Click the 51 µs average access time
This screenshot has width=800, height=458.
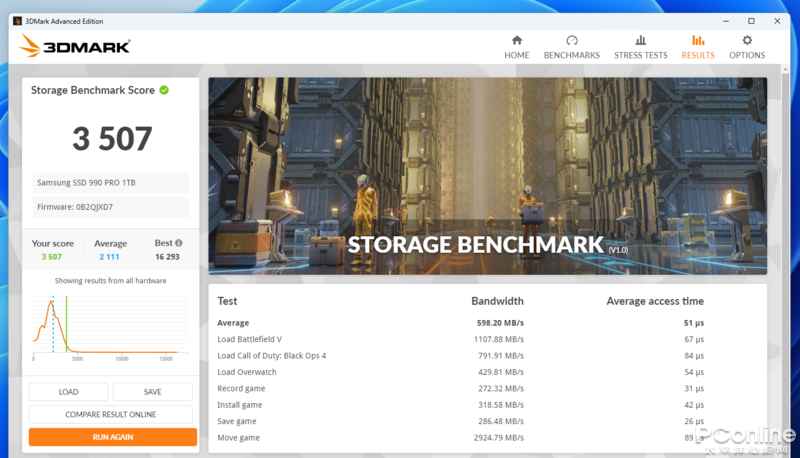(x=694, y=323)
